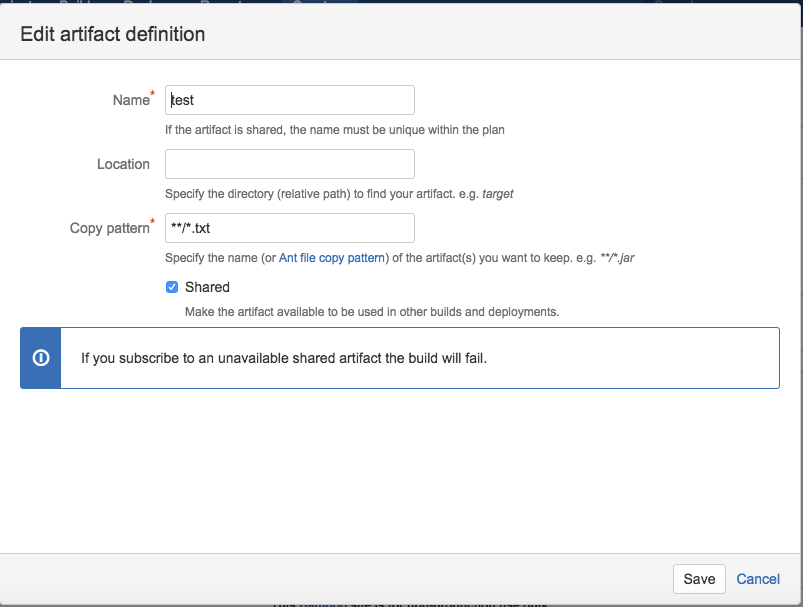Click the description below the Shared option
The height and width of the screenshot is (607, 803).
pyautogui.click(x=372, y=312)
